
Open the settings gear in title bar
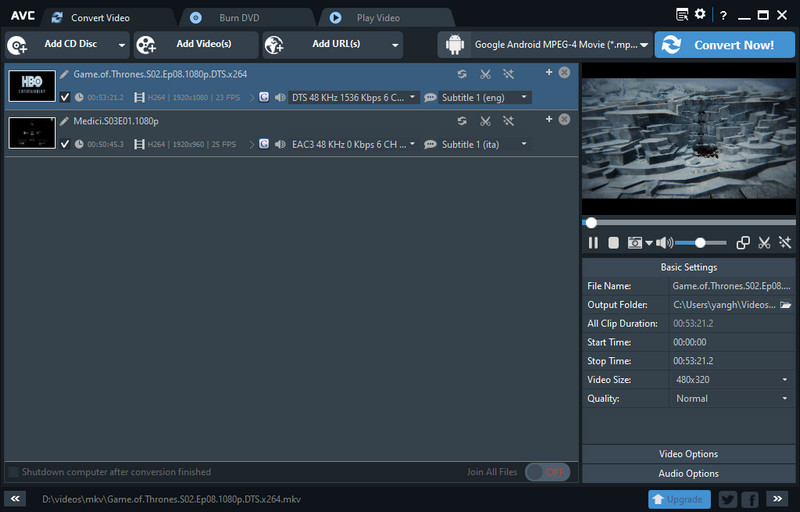[x=700, y=15]
